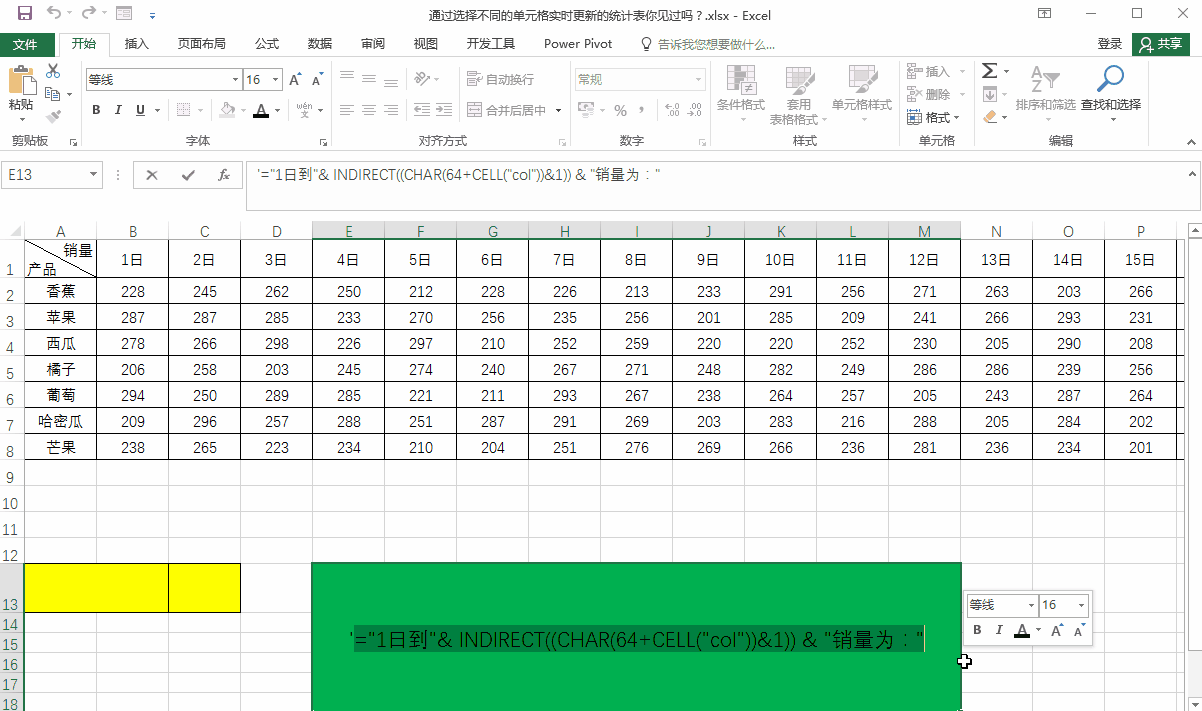The width and height of the screenshot is (1202, 711).
Task: Click the AutoSum sigma icon
Action: (989, 71)
